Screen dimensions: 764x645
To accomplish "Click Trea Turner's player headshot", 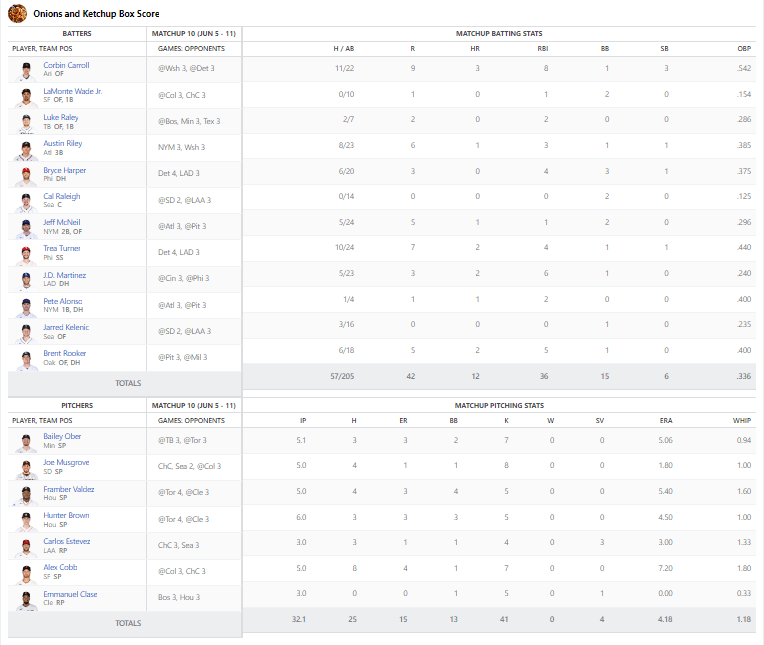I will [x=25, y=253].
